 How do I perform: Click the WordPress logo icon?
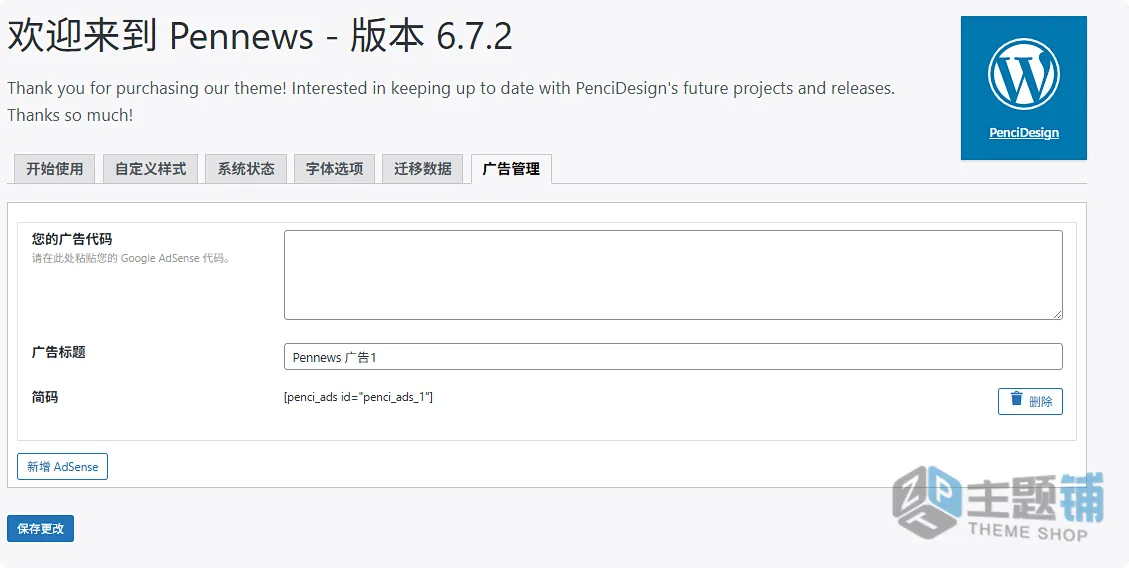(1023, 74)
